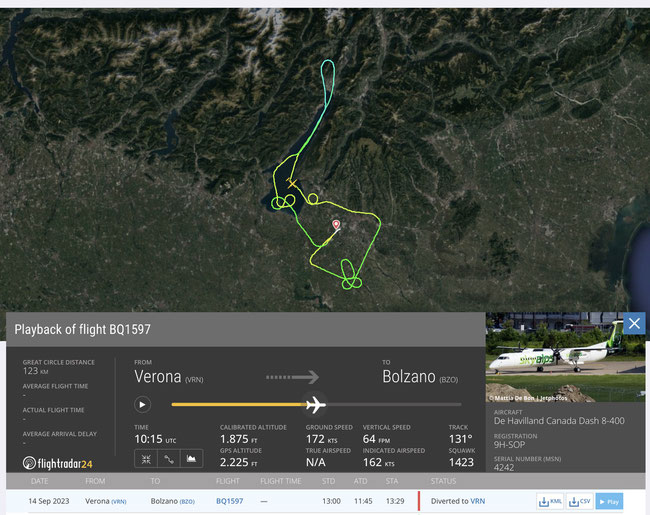Click the small aircraft icon on map track
This screenshot has width=650, height=515.
pyautogui.click(x=291, y=183)
